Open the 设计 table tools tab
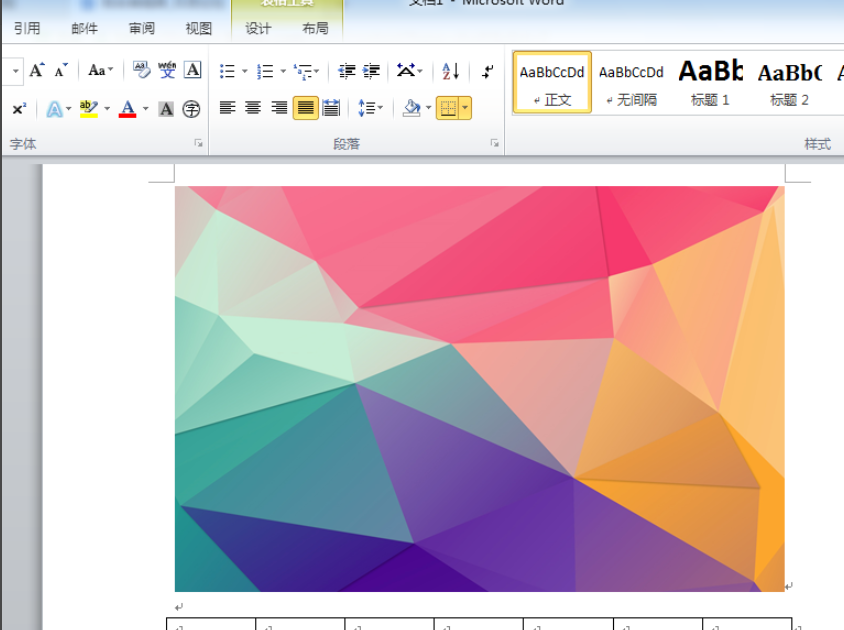Screen dimensions: 844x630 pyautogui.click(x=258, y=28)
